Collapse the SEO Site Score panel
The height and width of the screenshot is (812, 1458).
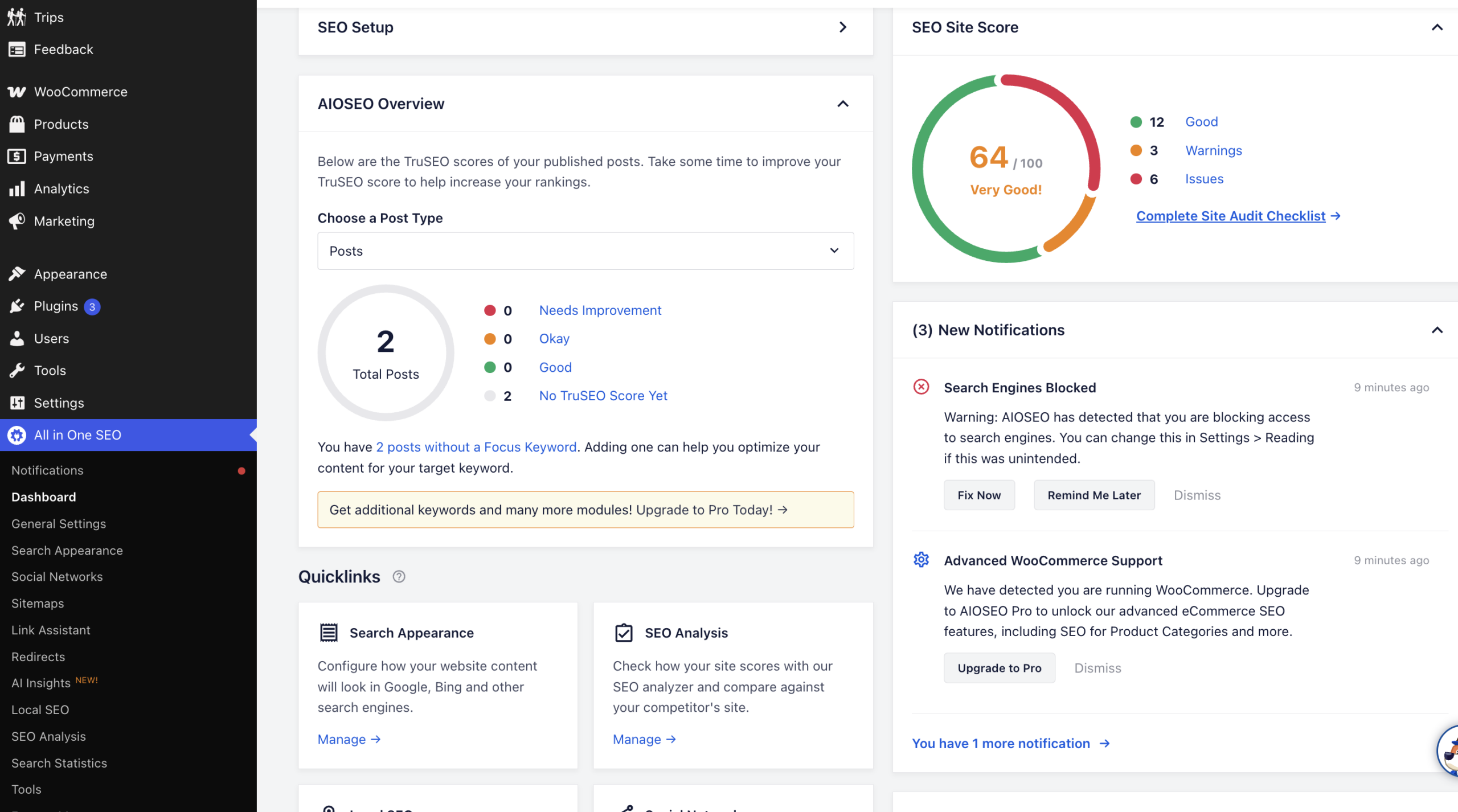tap(1437, 27)
